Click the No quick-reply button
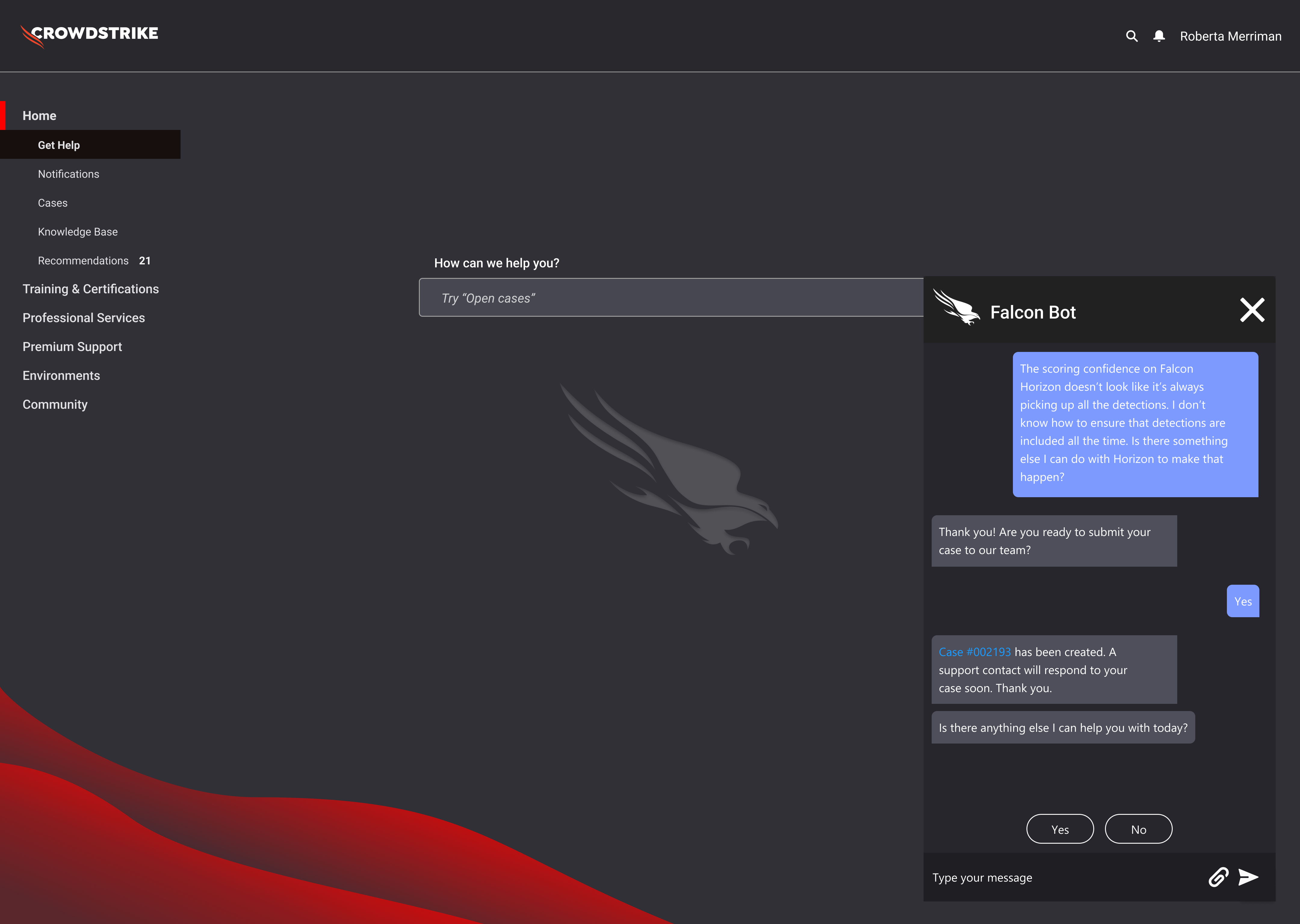 coord(1138,829)
